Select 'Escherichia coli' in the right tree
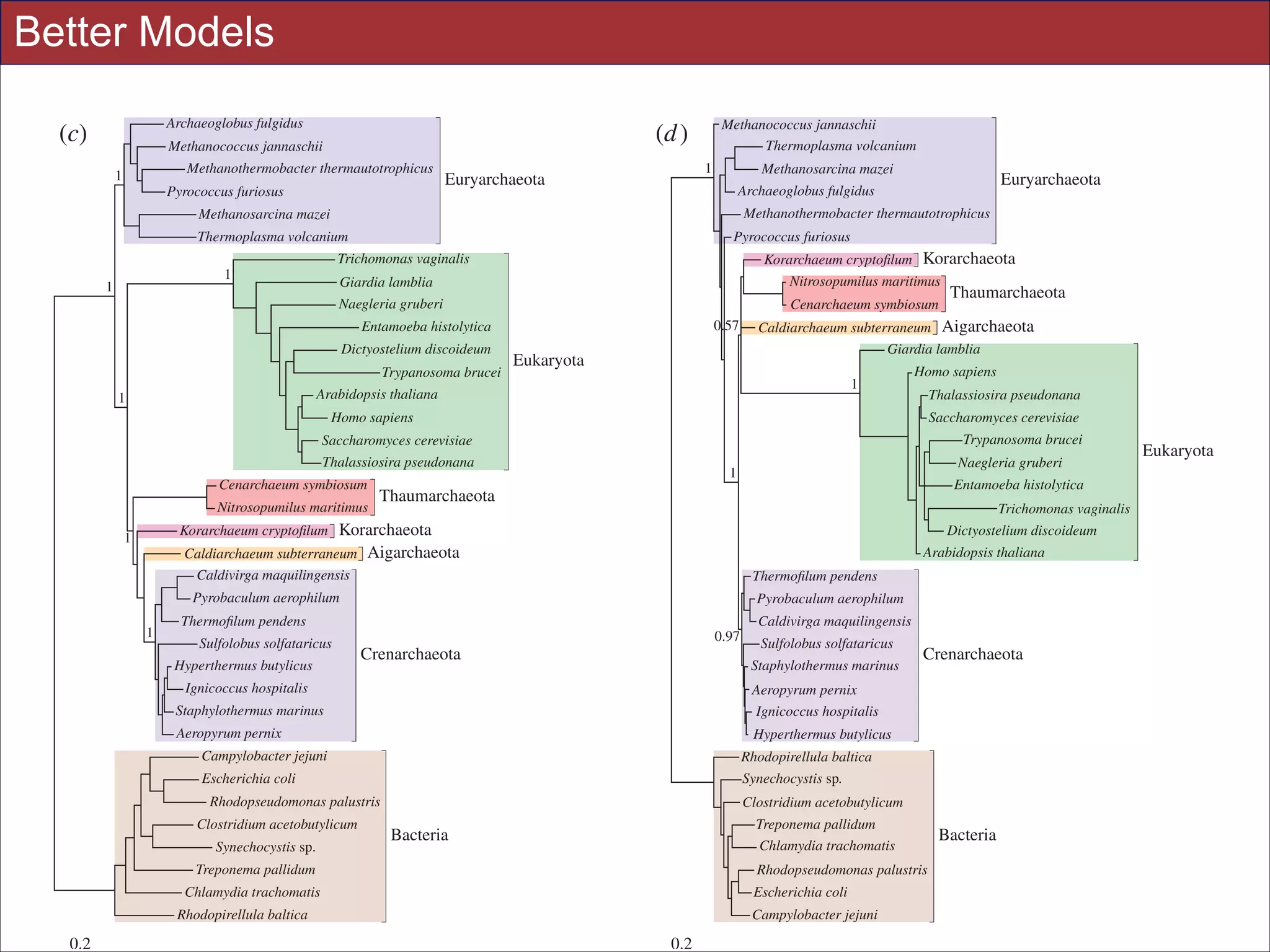Viewport: 1270px width, 952px height. pyautogui.click(x=800, y=892)
